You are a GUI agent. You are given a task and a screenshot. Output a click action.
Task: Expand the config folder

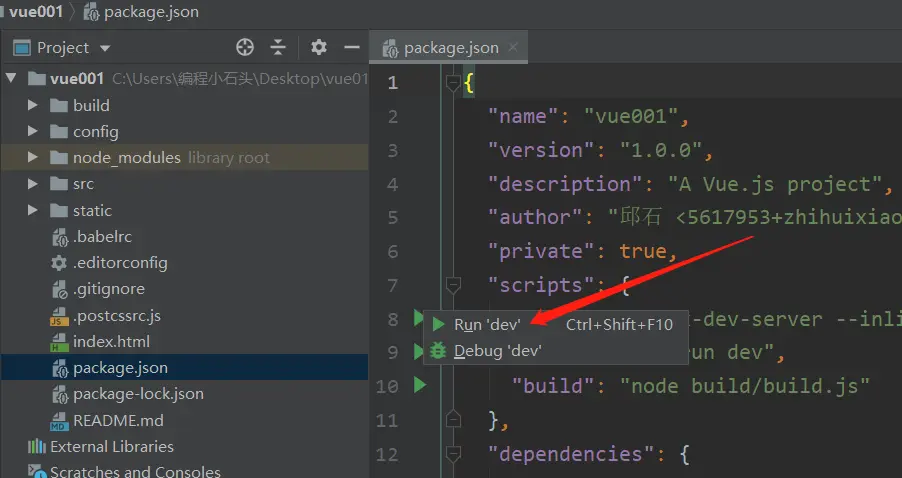(x=33, y=132)
